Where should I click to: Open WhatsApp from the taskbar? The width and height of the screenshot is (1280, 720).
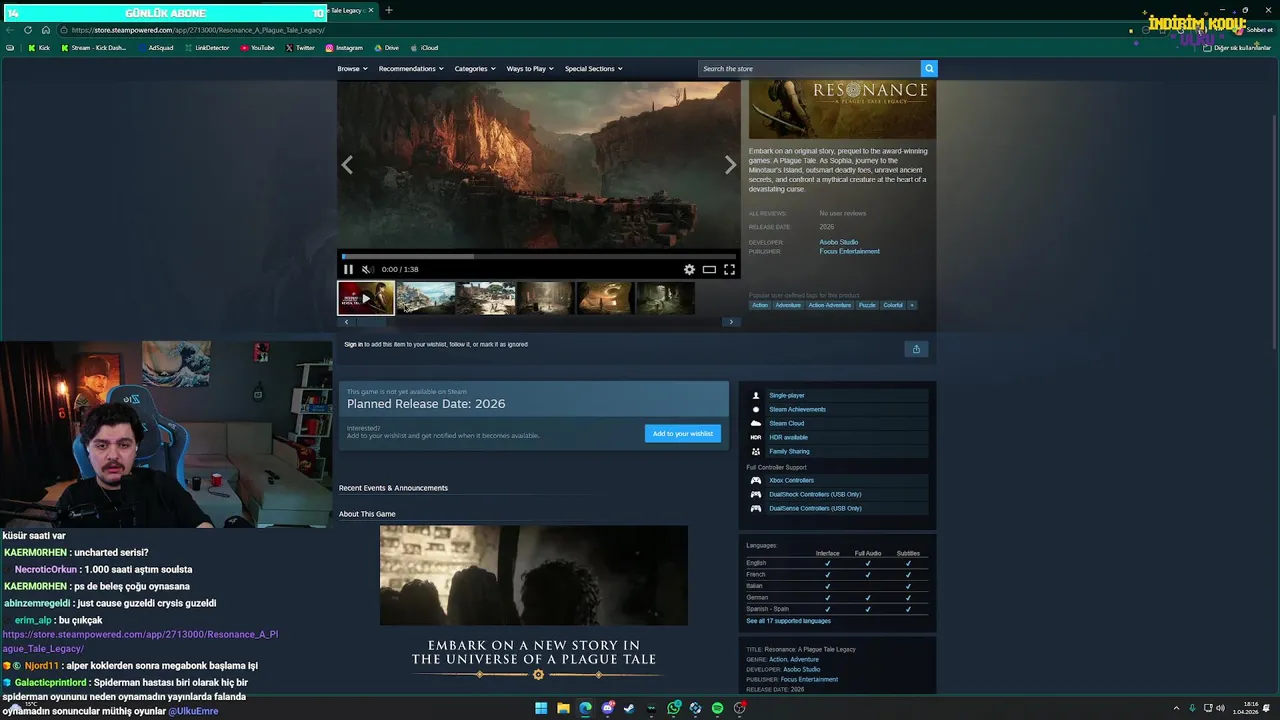click(x=674, y=708)
